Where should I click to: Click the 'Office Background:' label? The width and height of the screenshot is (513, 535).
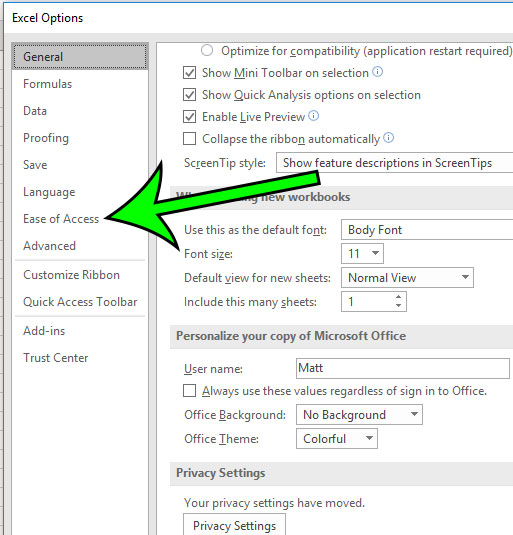coord(235,415)
